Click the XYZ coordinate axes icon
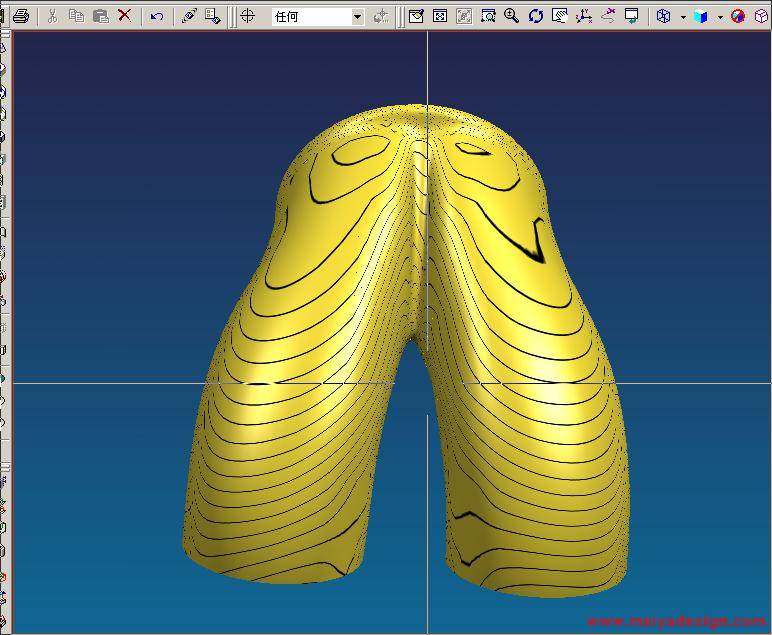The height and width of the screenshot is (635, 772). tap(584, 16)
